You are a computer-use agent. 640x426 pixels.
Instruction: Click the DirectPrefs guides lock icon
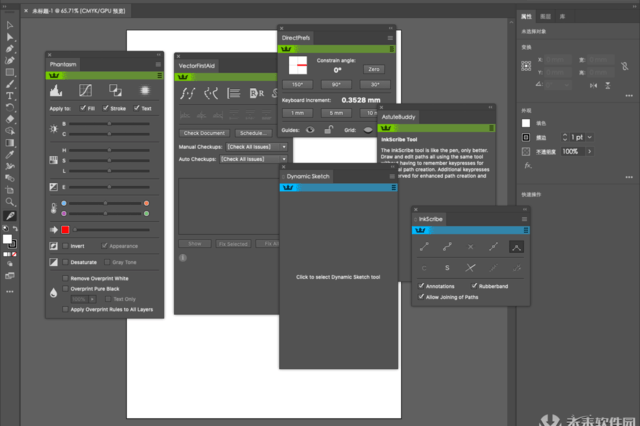[329, 130]
